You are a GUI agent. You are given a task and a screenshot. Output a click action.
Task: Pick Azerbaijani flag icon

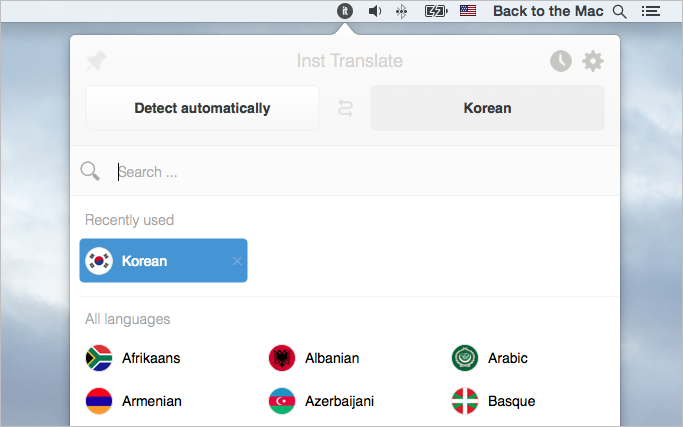point(282,401)
